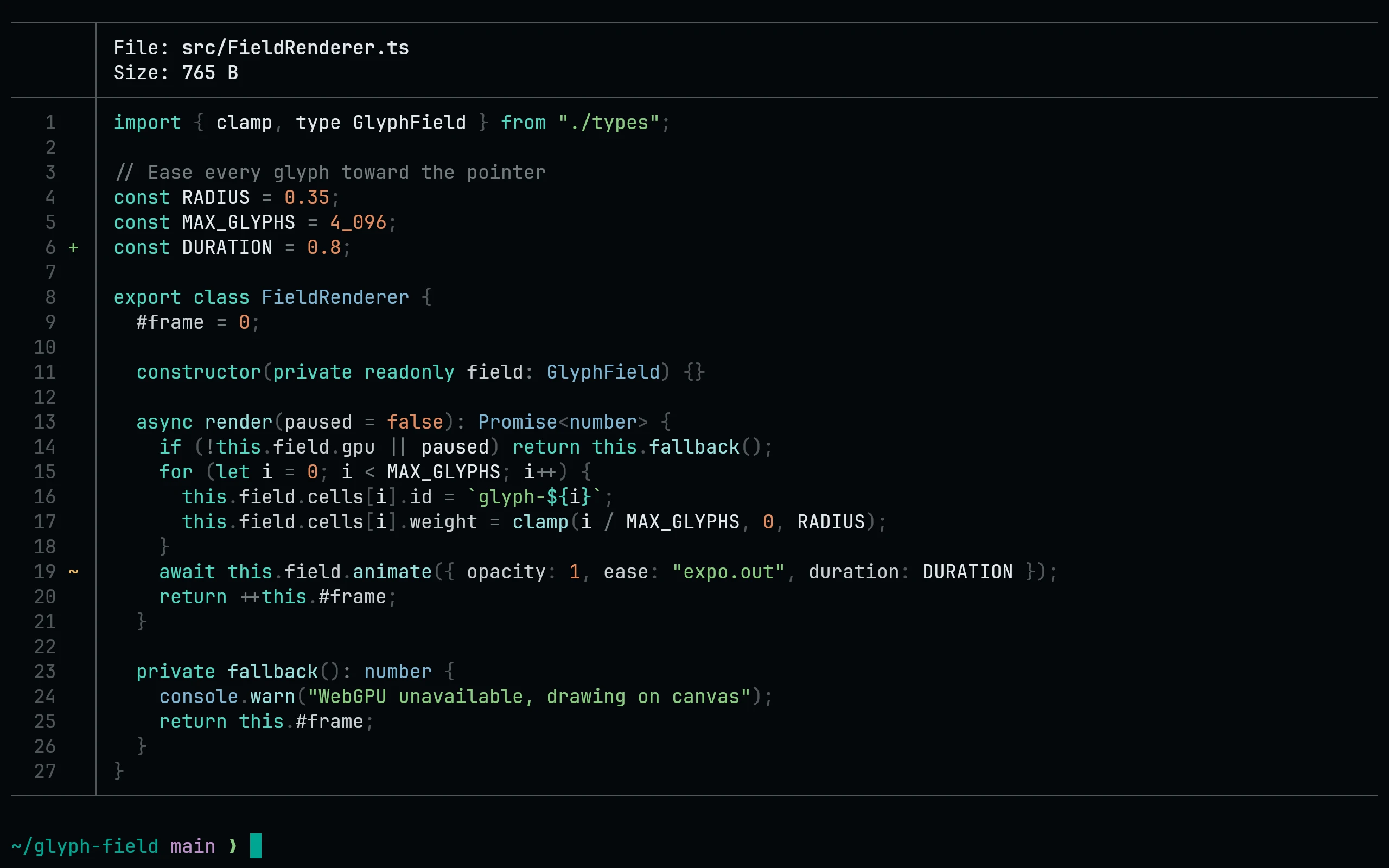Click the file size value 765 B
Screen dimensions: 1389x868
click(210, 73)
